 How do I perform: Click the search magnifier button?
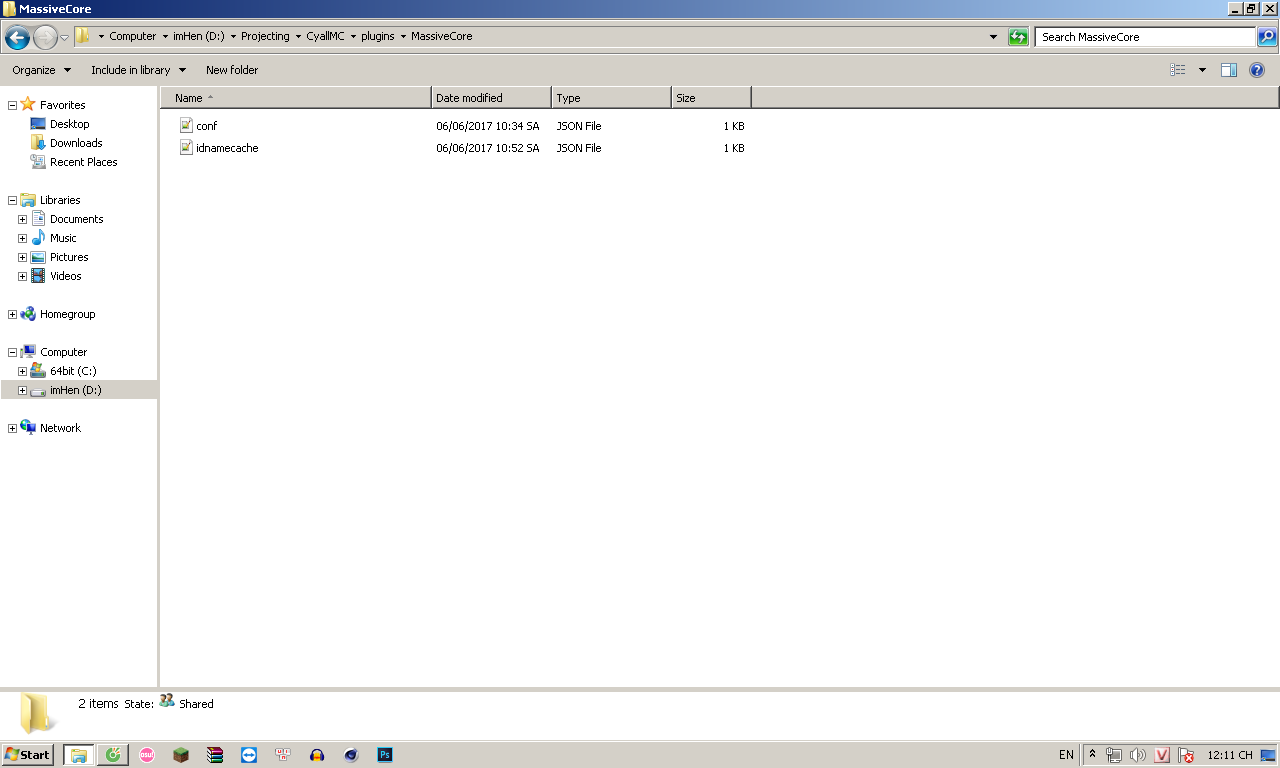click(x=1267, y=37)
